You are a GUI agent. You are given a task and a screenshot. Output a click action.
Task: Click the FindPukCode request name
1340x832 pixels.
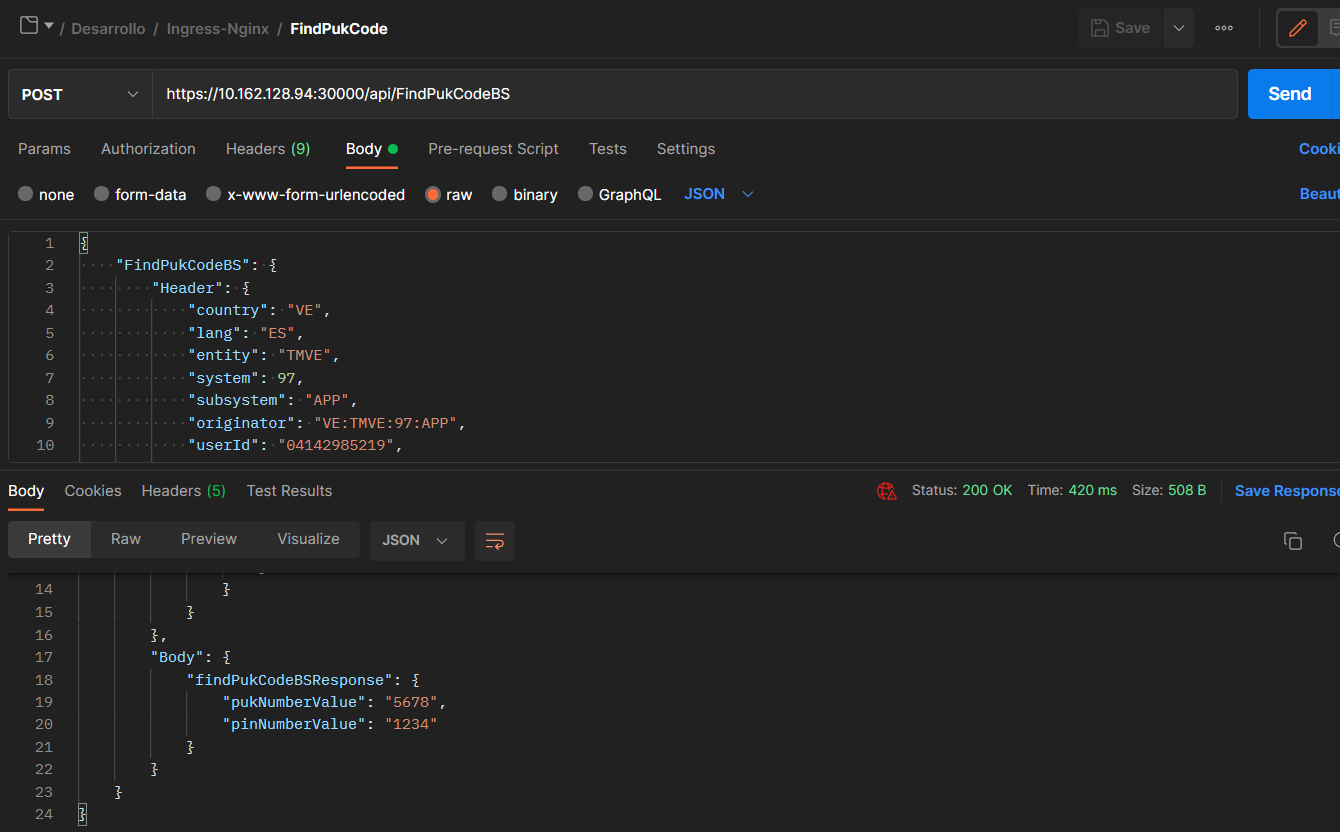click(339, 29)
